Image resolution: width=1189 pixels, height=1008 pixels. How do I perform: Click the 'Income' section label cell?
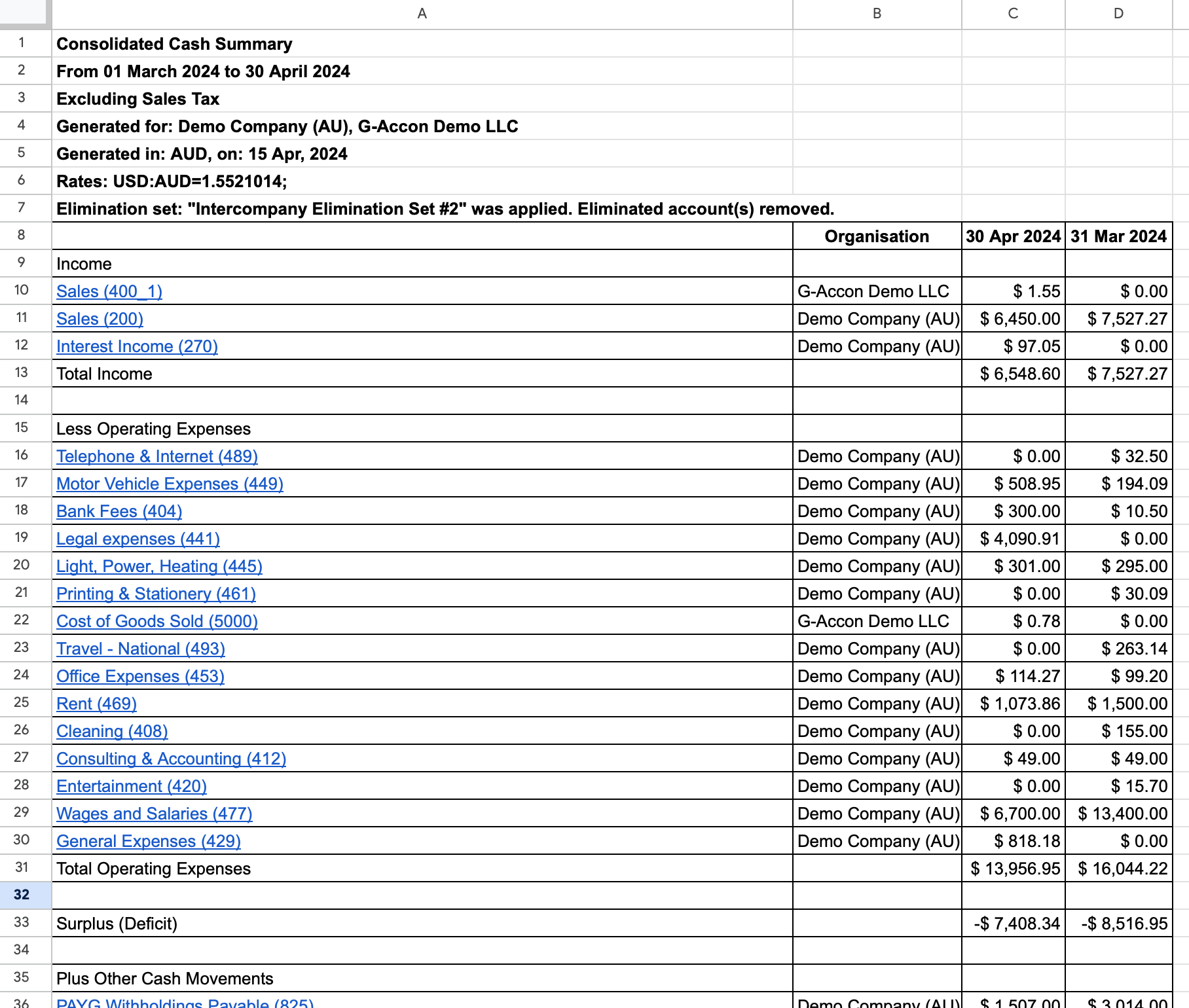pos(422,264)
